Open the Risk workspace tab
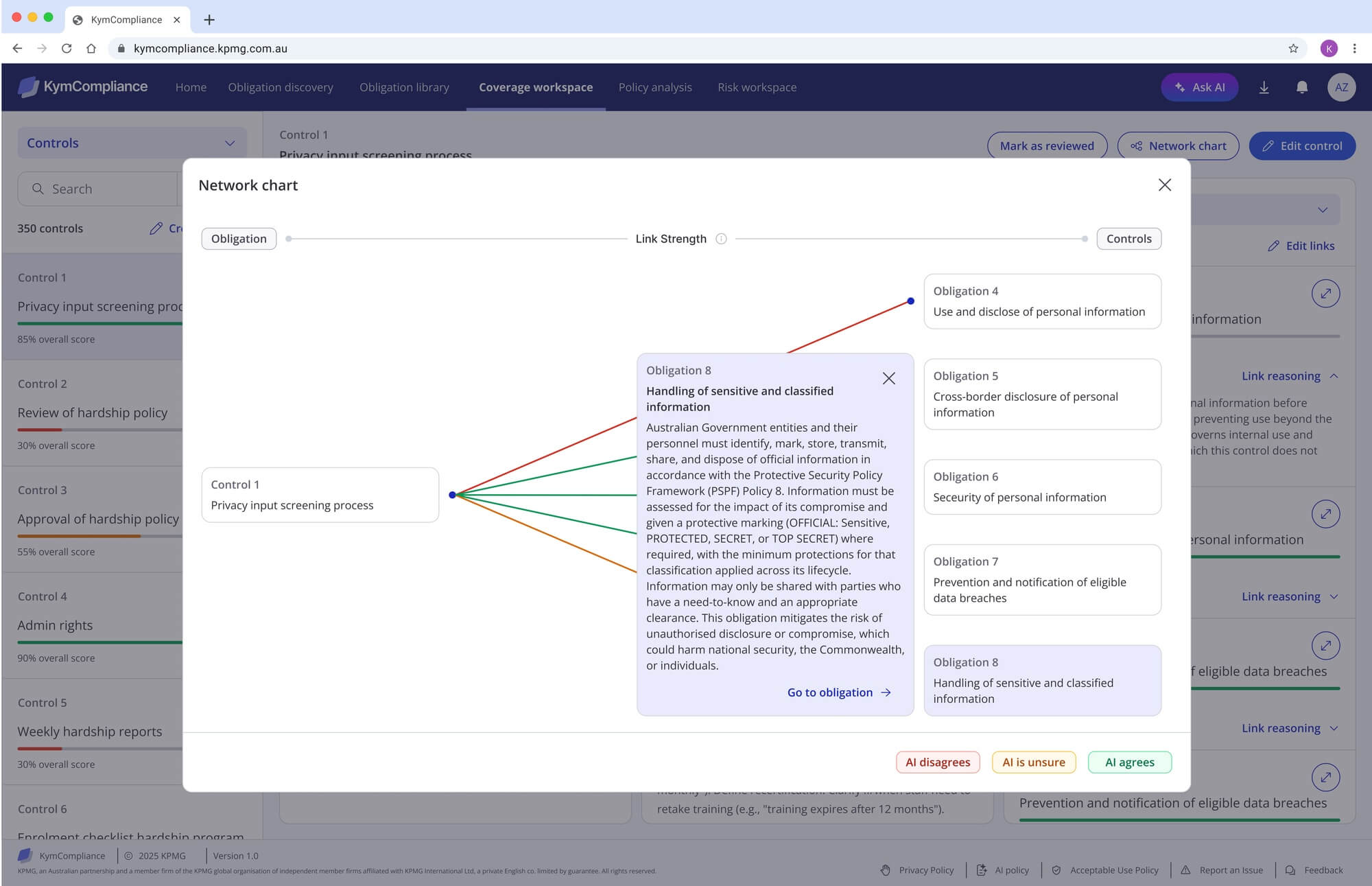1372x886 pixels. click(x=757, y=87)
